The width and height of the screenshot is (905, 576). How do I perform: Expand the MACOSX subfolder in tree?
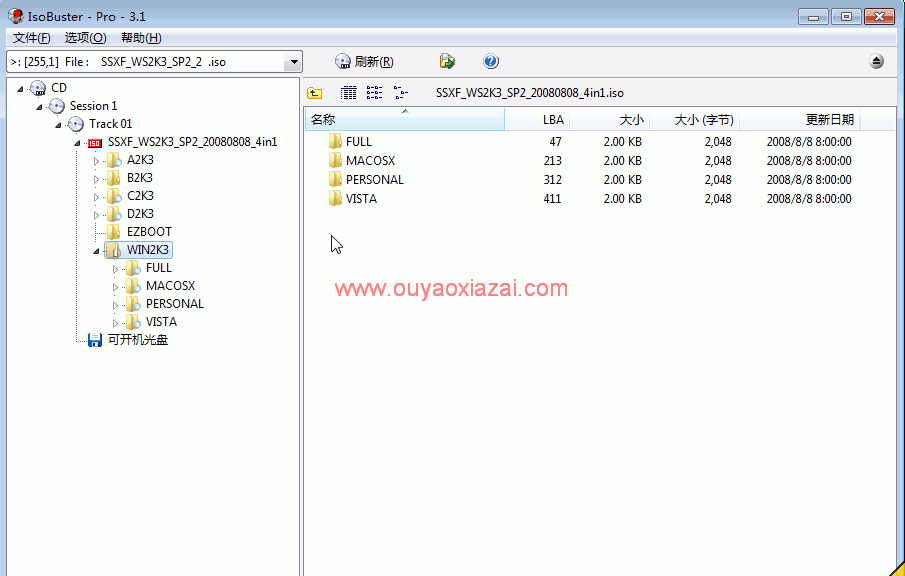click(115, 287)
